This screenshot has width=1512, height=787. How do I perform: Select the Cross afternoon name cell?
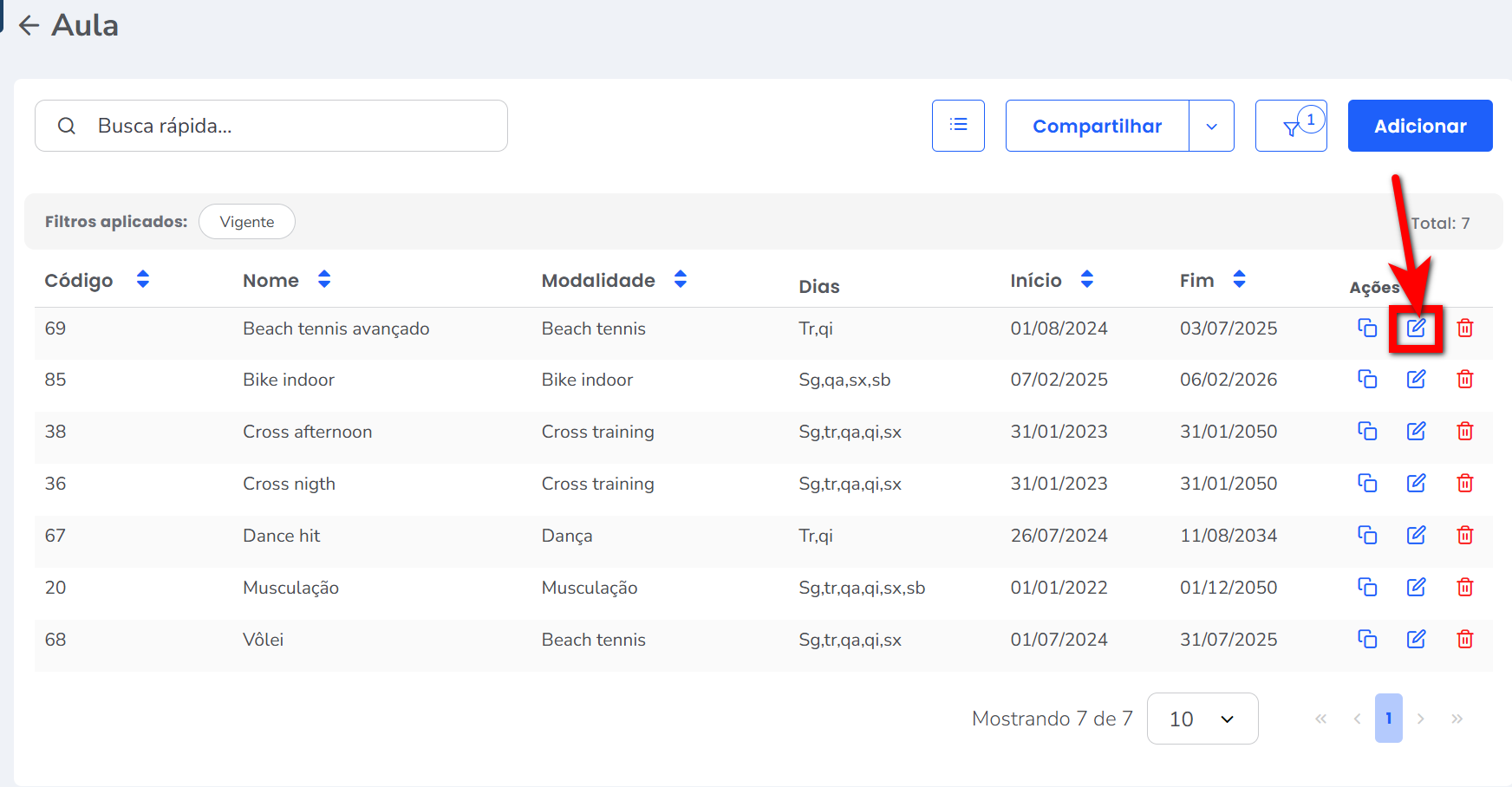(x=308, y=432)
